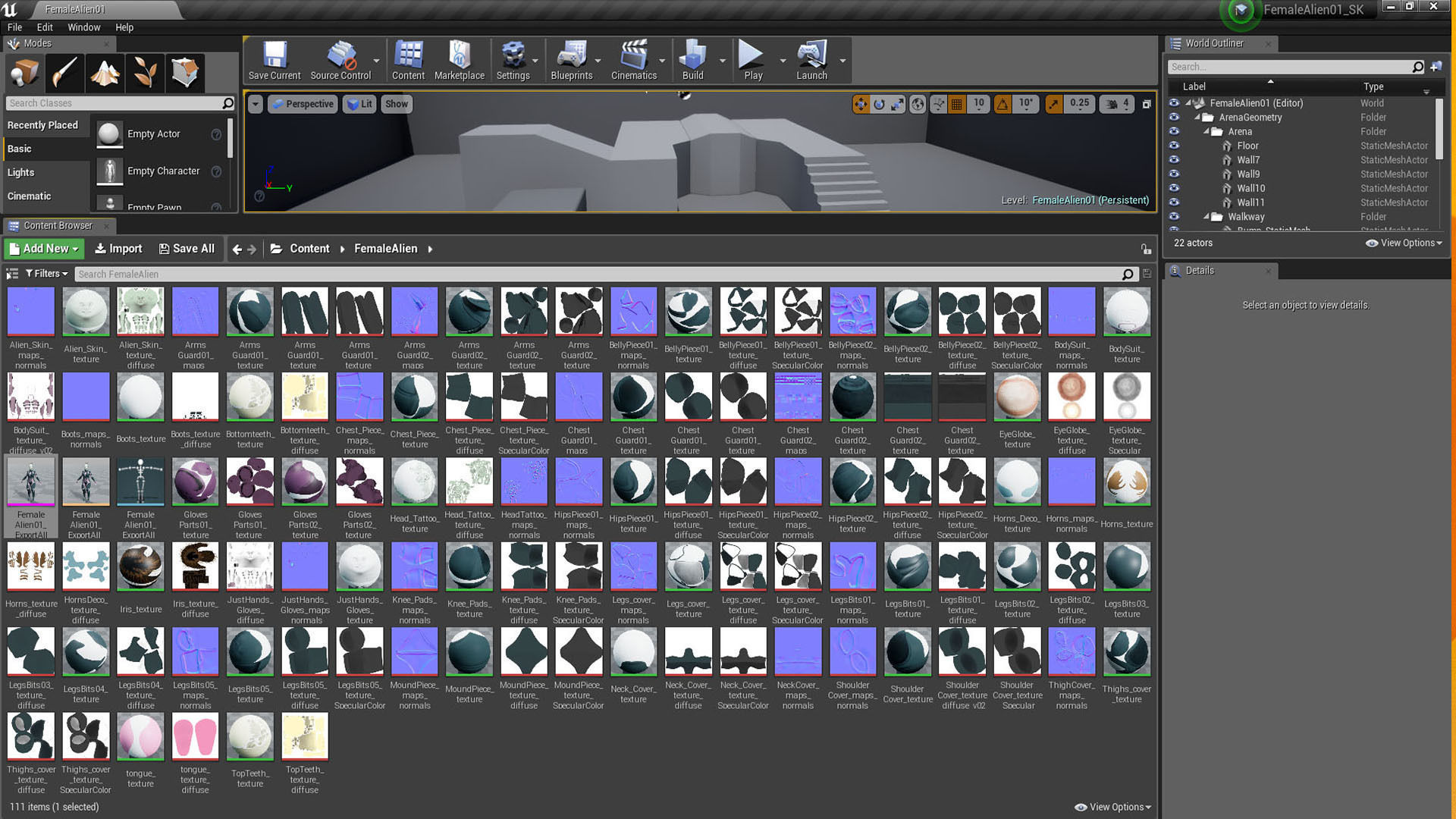This screenshot has height=819, width=1456.
Task: Open the Launch options dropdown arrow
Action: click(843, 61)
